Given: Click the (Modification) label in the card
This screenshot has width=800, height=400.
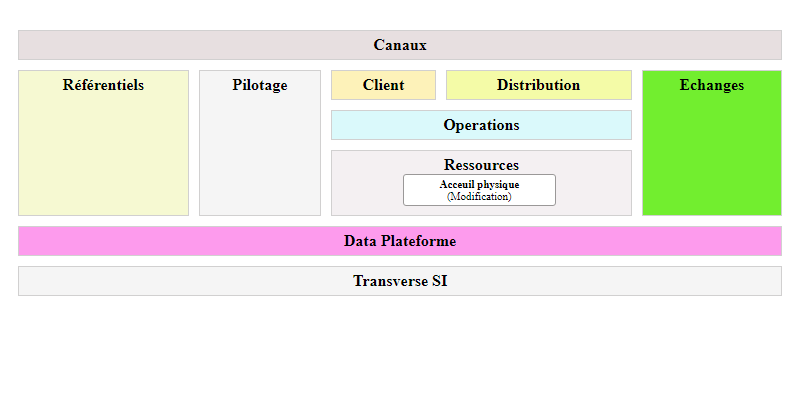Looking at the screenshot, I should click(x=479, y=197).
